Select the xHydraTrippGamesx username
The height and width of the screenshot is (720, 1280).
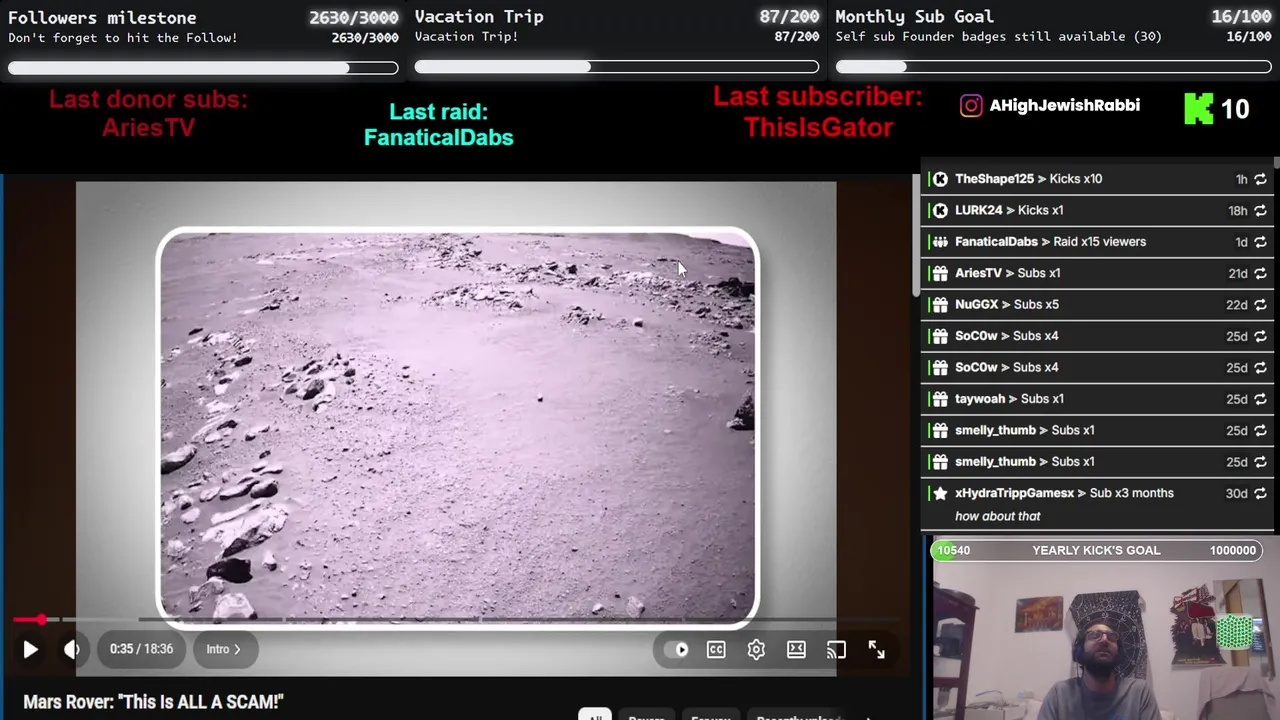(1014, 493)
